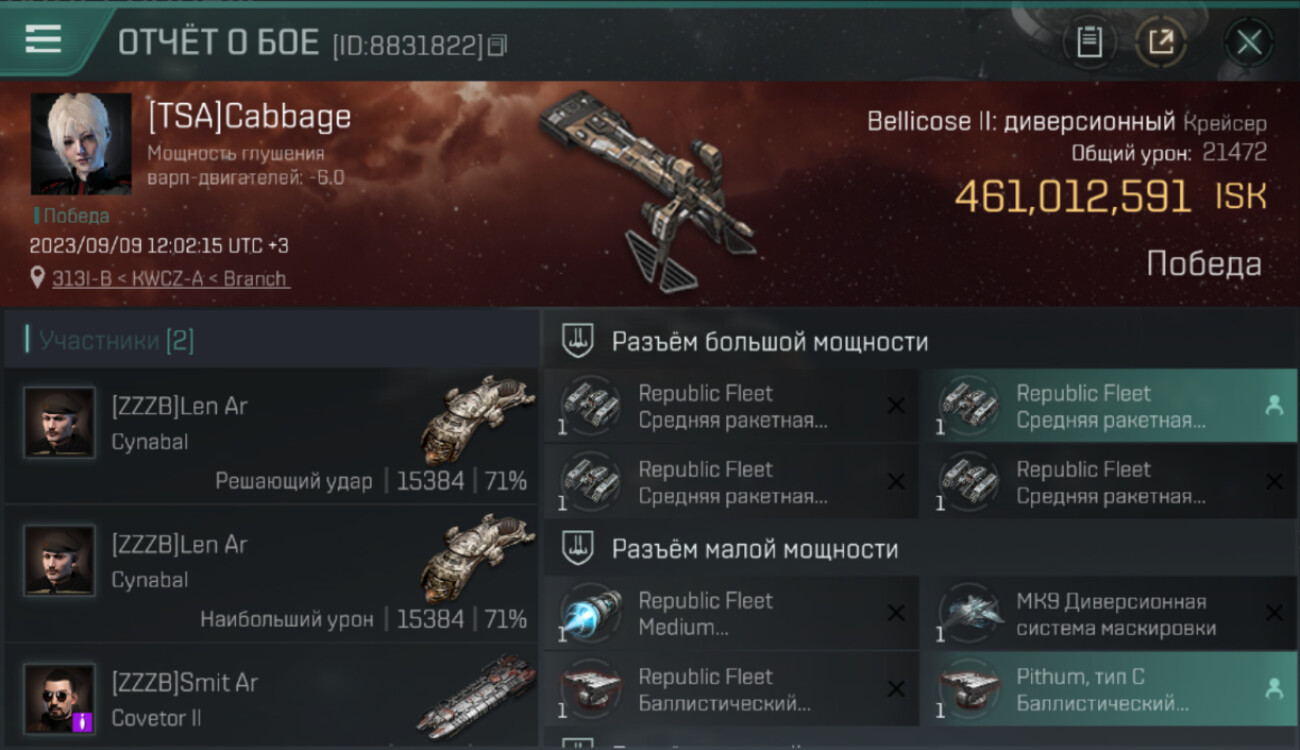Screen dimensions: 1300x750
Task: Select the Republic Fleet Medium module icon
Action: pos(592,613)
